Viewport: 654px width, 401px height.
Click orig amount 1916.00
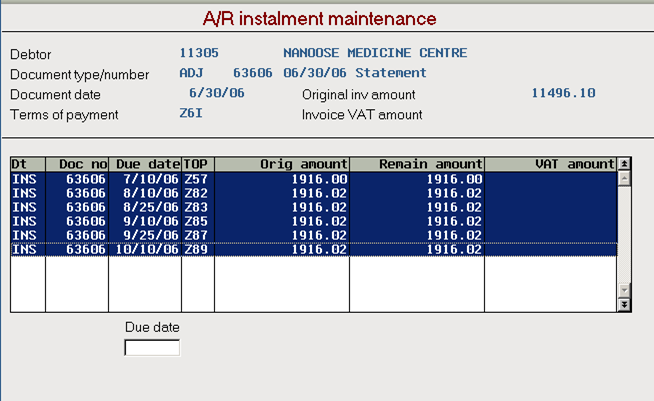[319, 179]
